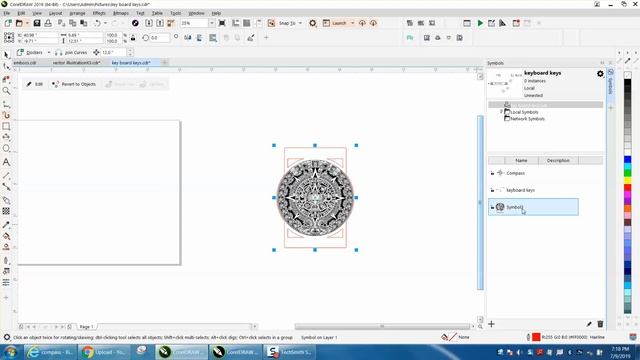This screenshot has width=640, height=360.
Task: Open the Launch dropdown arrow
Action: [x=353, y=23]
